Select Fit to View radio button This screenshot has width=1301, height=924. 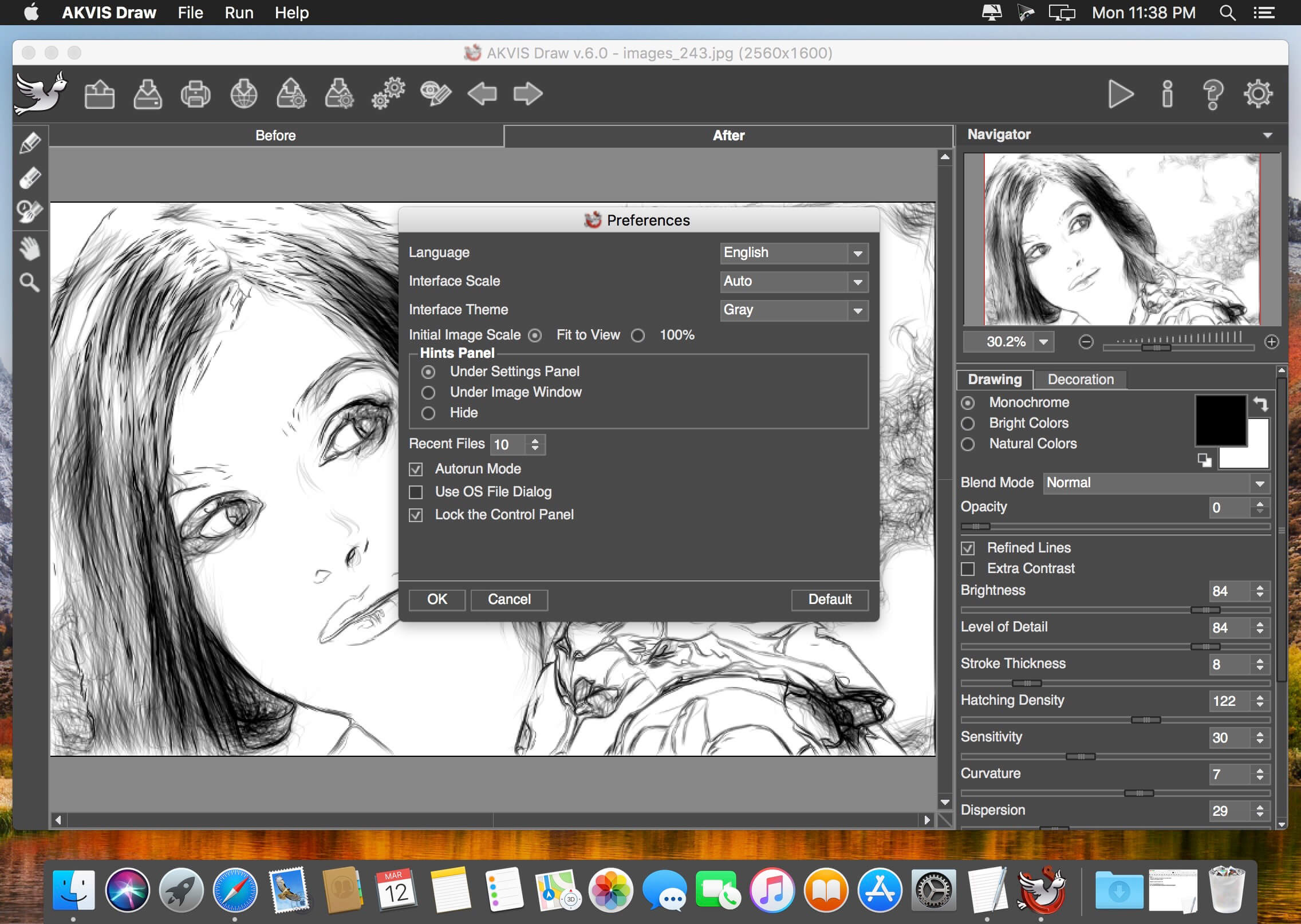pos(535,335)
